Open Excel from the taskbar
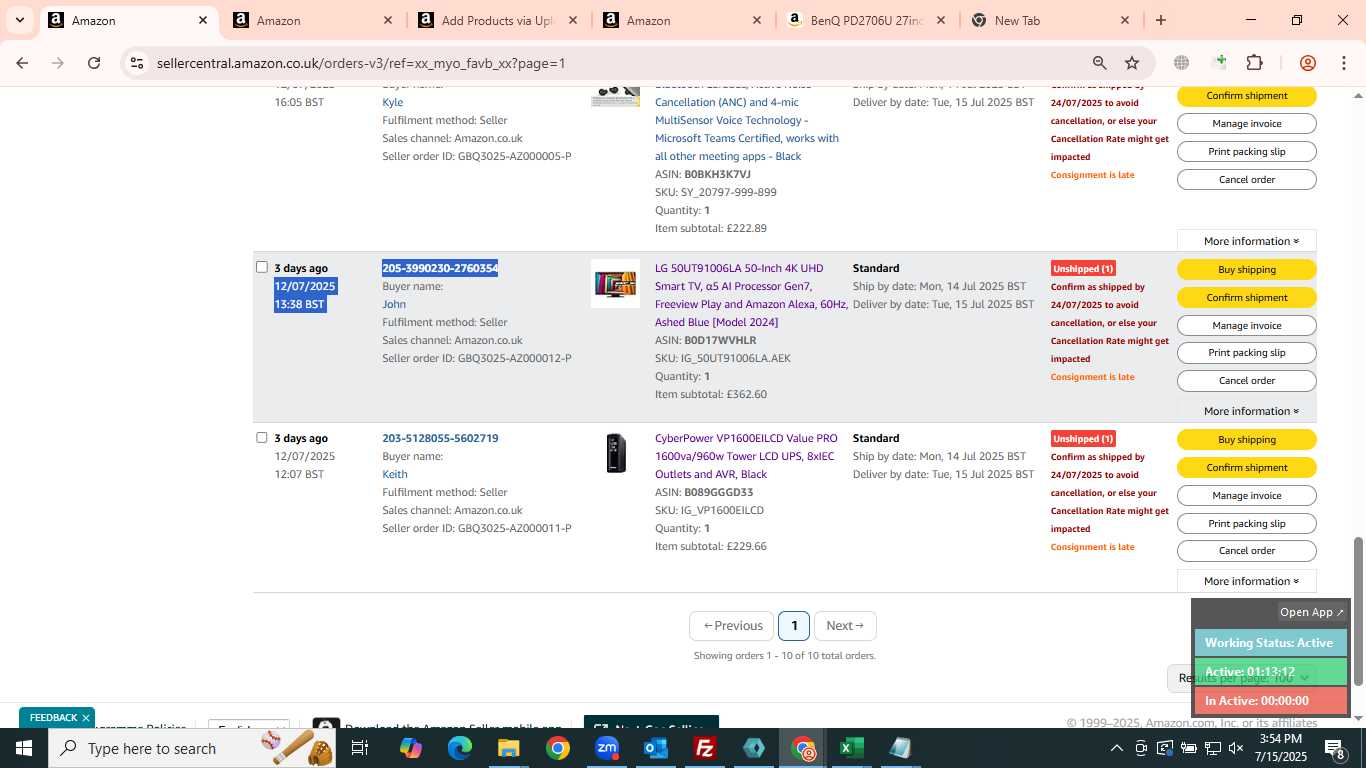The width and height of the screenshot is (1366, 768). pyautogui.click(x=851, y=748)
